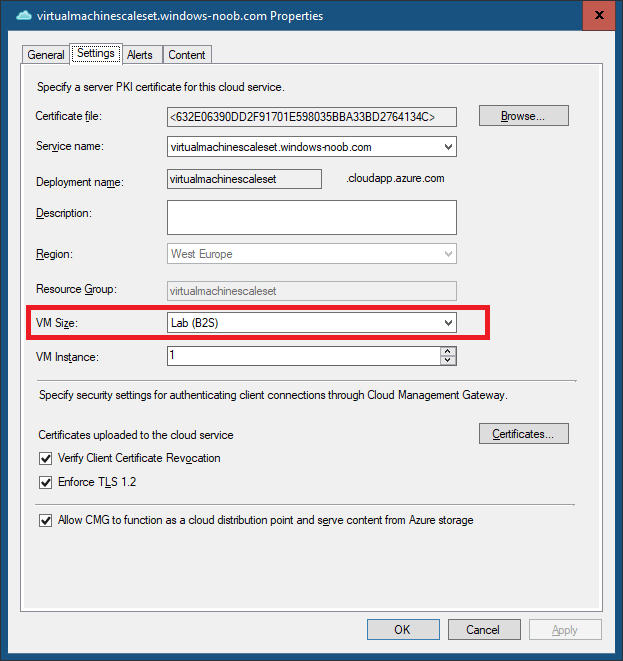Open the Content tab

[x=187, y=55]
